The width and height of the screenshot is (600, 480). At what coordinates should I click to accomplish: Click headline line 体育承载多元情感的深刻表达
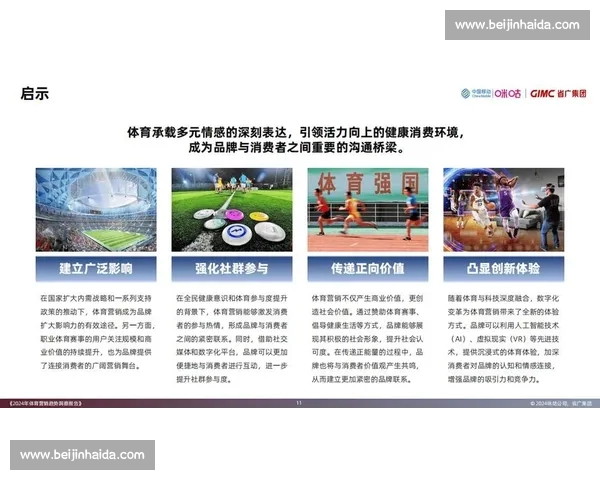(x=296, y=132)
